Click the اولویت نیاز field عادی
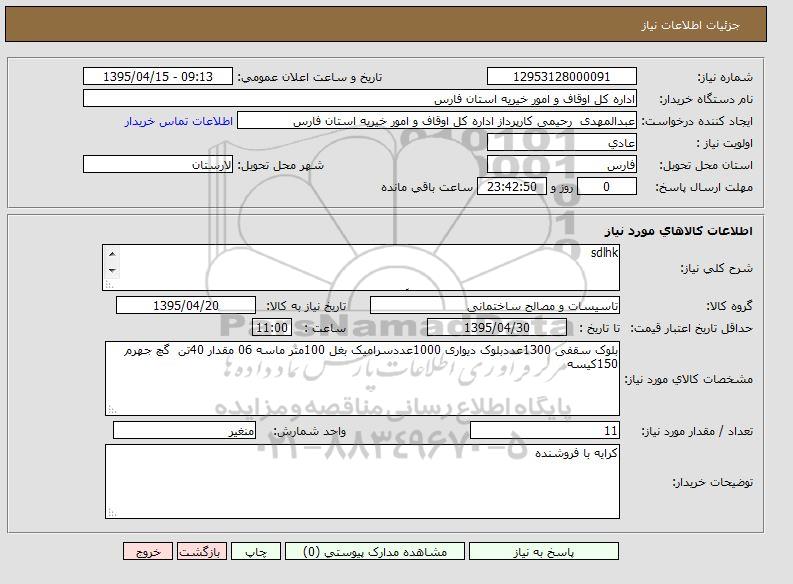Screen dimensions: 793x584 (x=561, y=143)
